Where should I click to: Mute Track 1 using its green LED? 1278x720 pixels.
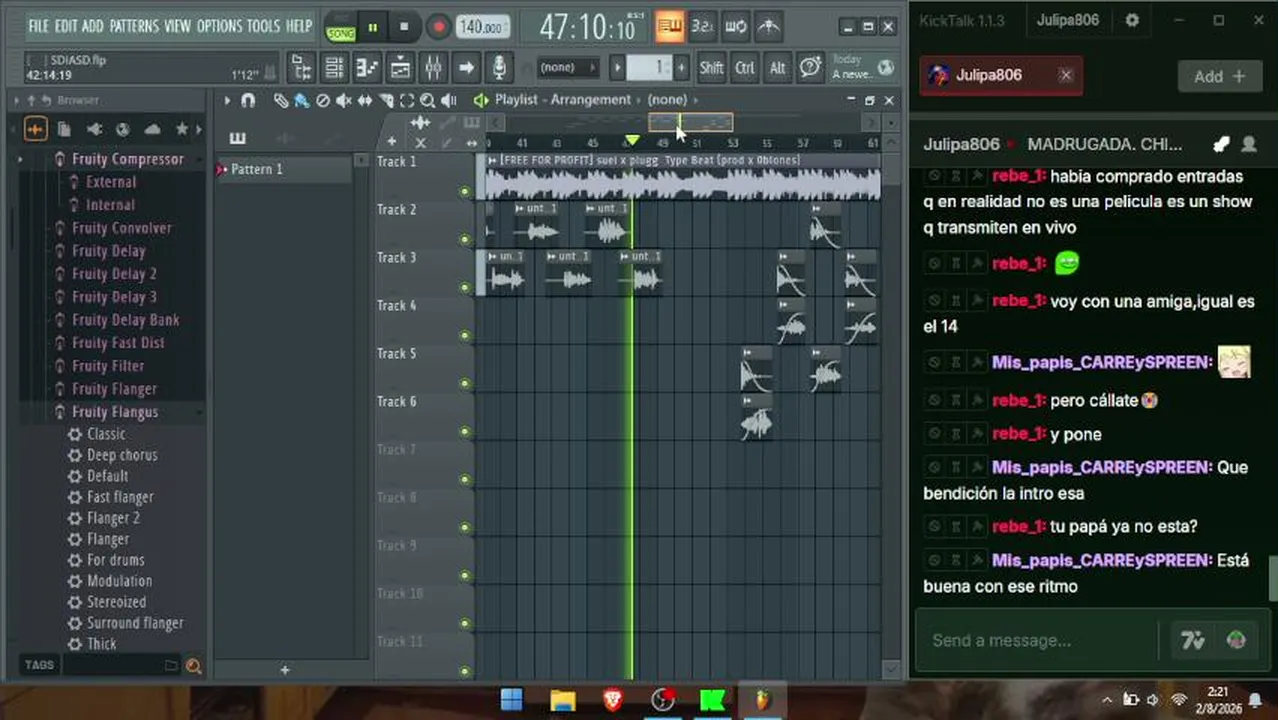pyautogui.click(x=464, y=191)
